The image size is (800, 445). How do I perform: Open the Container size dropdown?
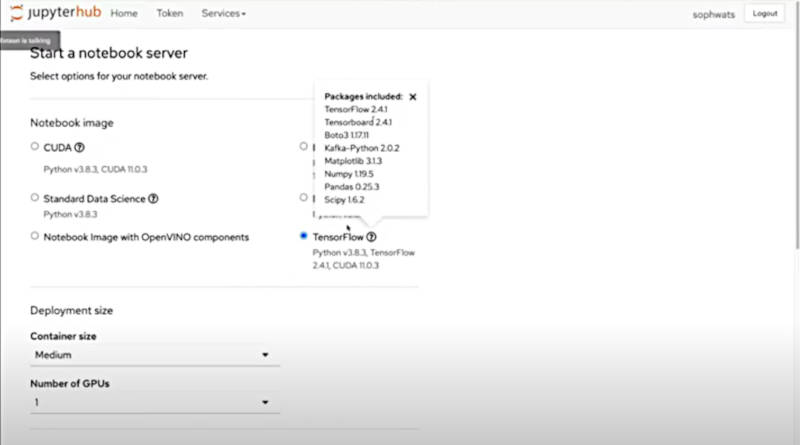tap(155, 355)
